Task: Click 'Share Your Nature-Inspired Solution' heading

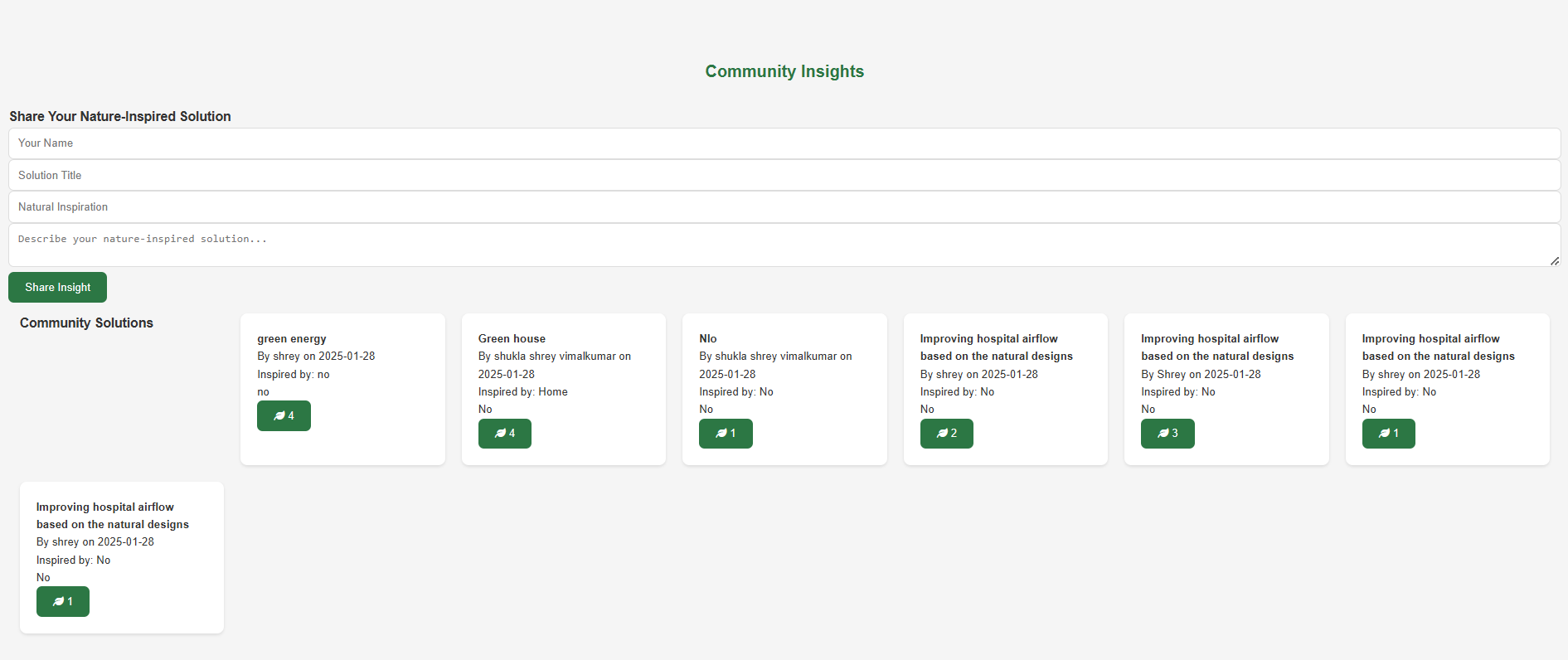Action: pyautogui.click(x=120, y=117)
